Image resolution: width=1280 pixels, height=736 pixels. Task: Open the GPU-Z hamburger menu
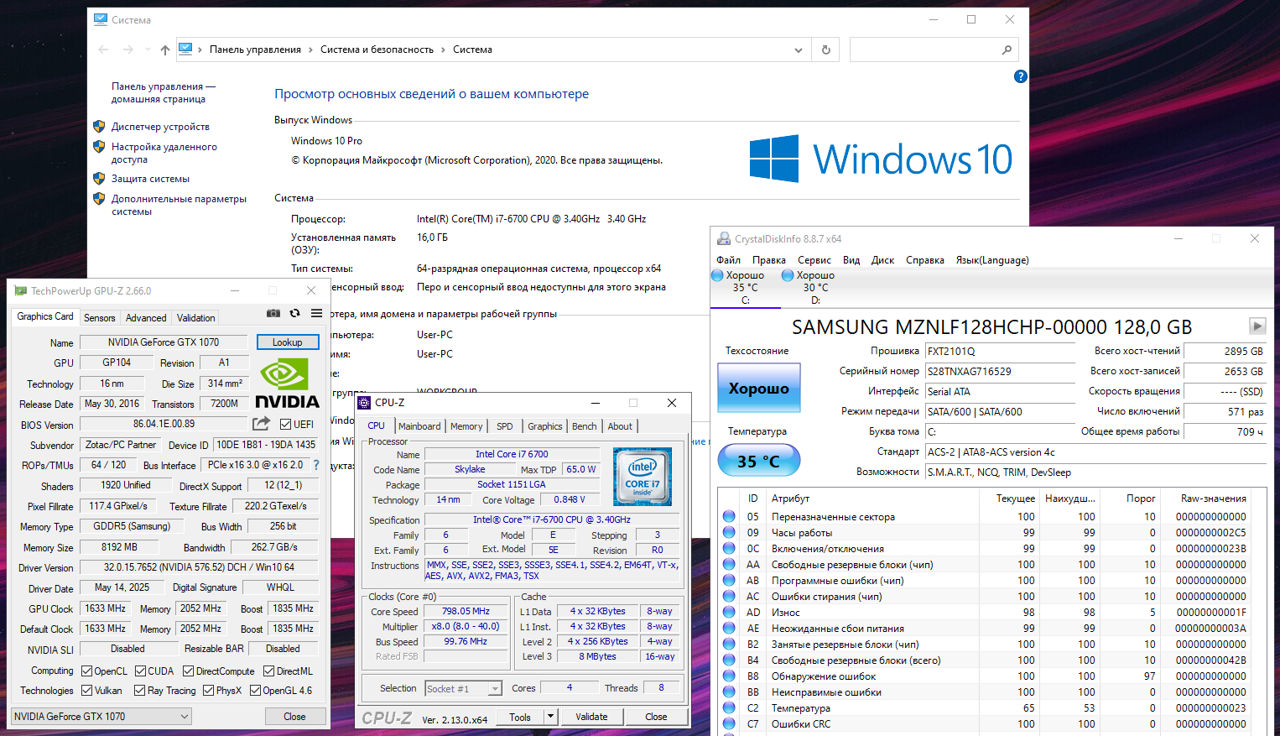point(317,314)
